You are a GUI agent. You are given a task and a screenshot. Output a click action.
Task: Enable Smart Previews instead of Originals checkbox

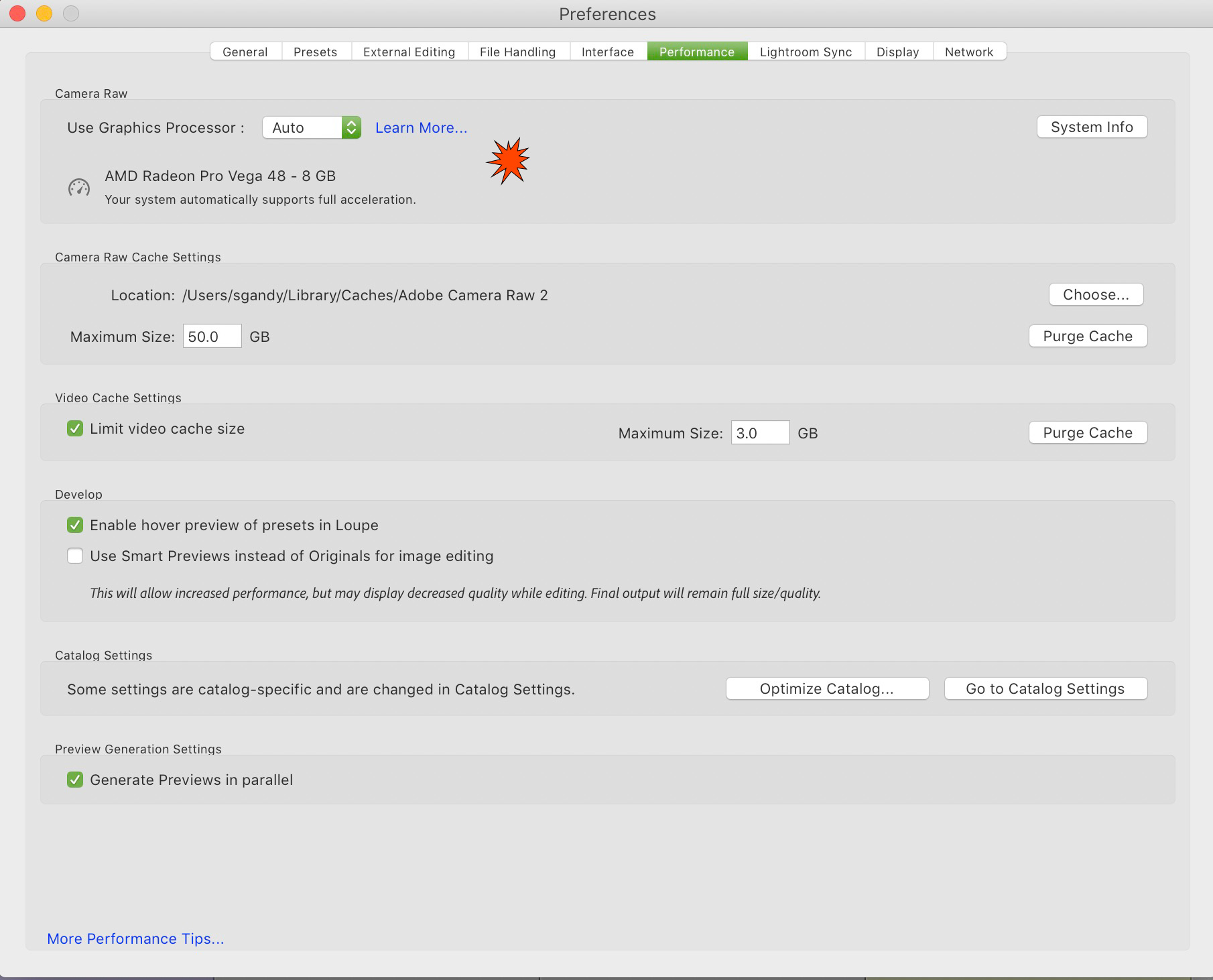pos(75,556)
